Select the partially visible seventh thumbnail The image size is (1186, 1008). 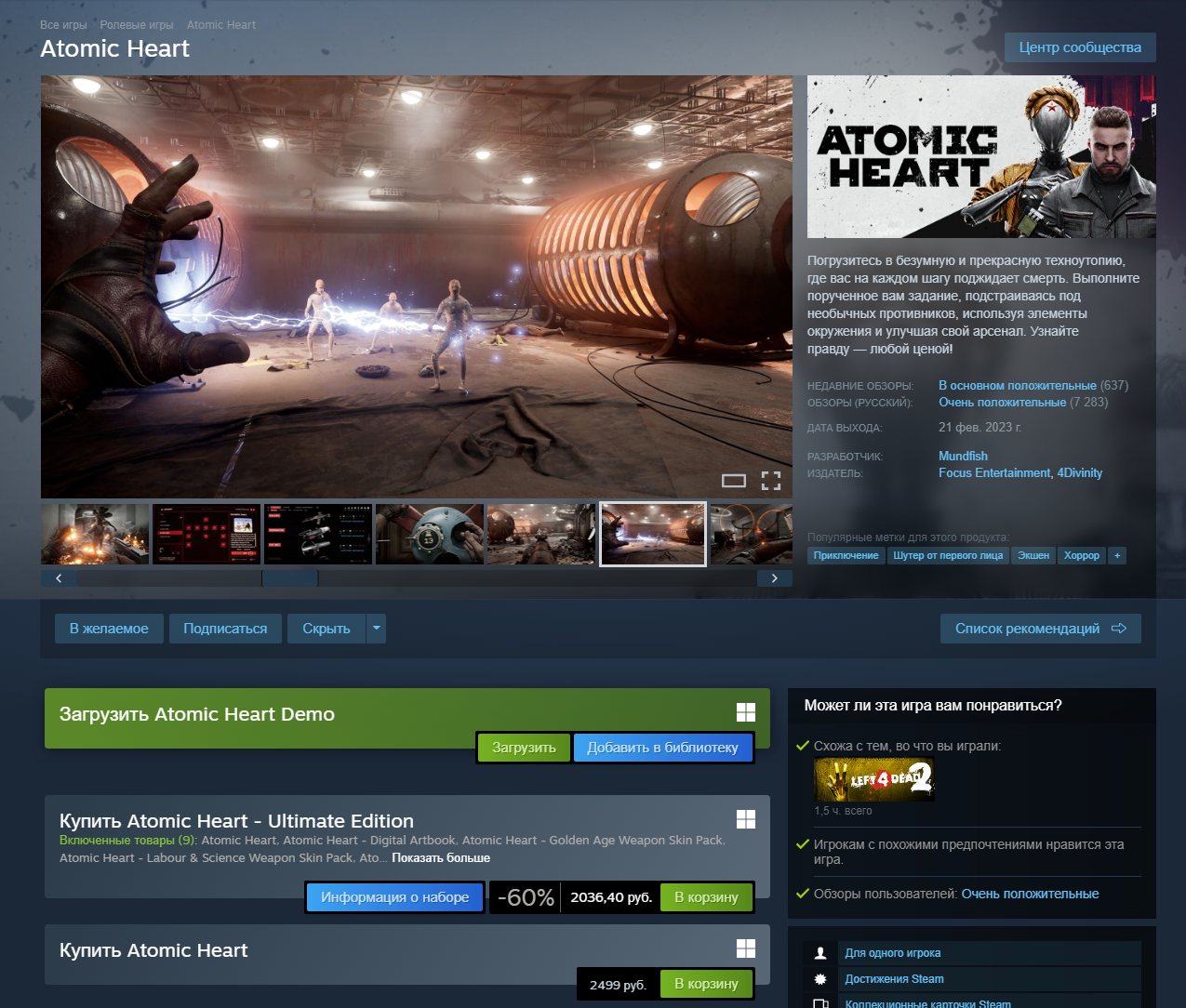[752, 534]
